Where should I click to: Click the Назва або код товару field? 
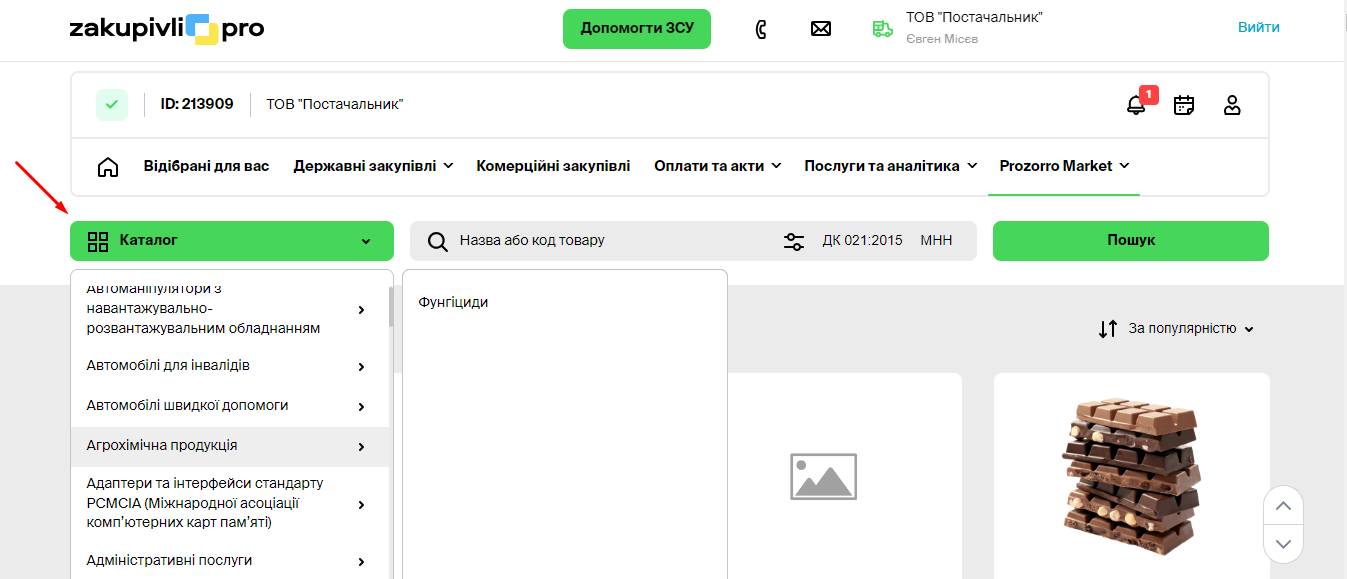tap(610, 241)
